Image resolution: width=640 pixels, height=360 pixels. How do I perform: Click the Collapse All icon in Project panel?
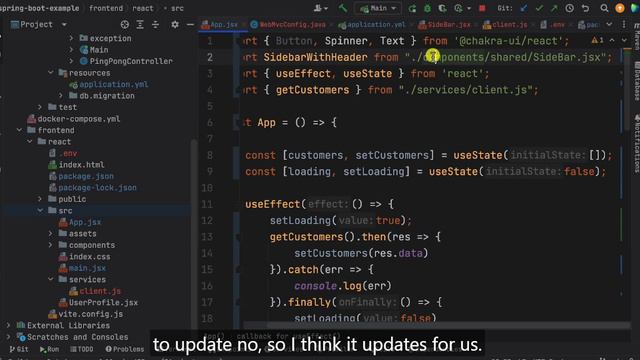pos(156,25)
